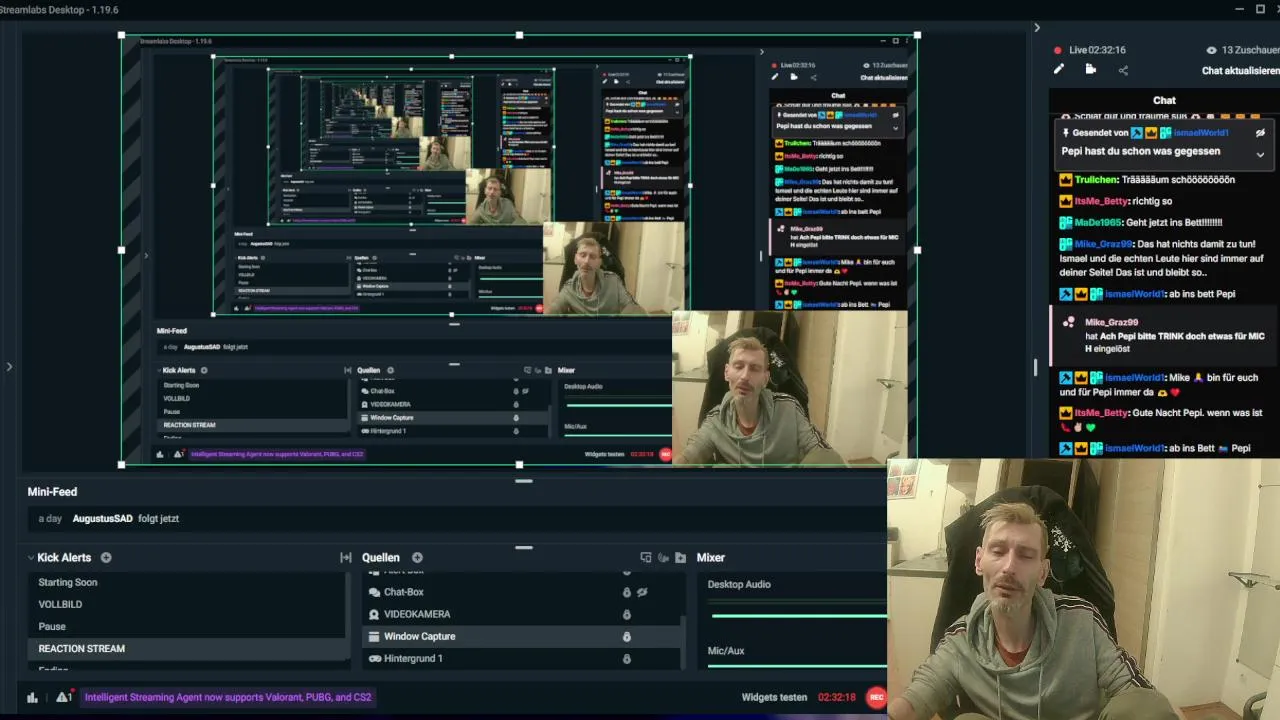Click the Mike_Graz99 redemption reward icon
This screenshot has height=720, width=1280.
point(1069,322)
